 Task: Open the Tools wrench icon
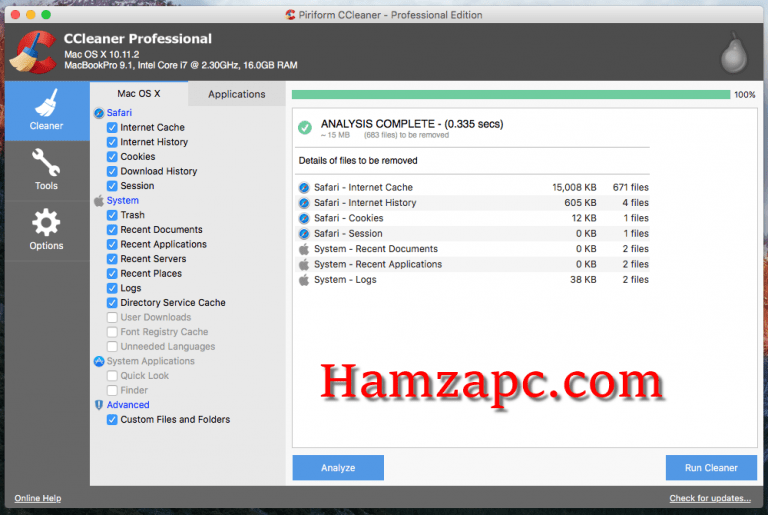click(x=46, y=162)
